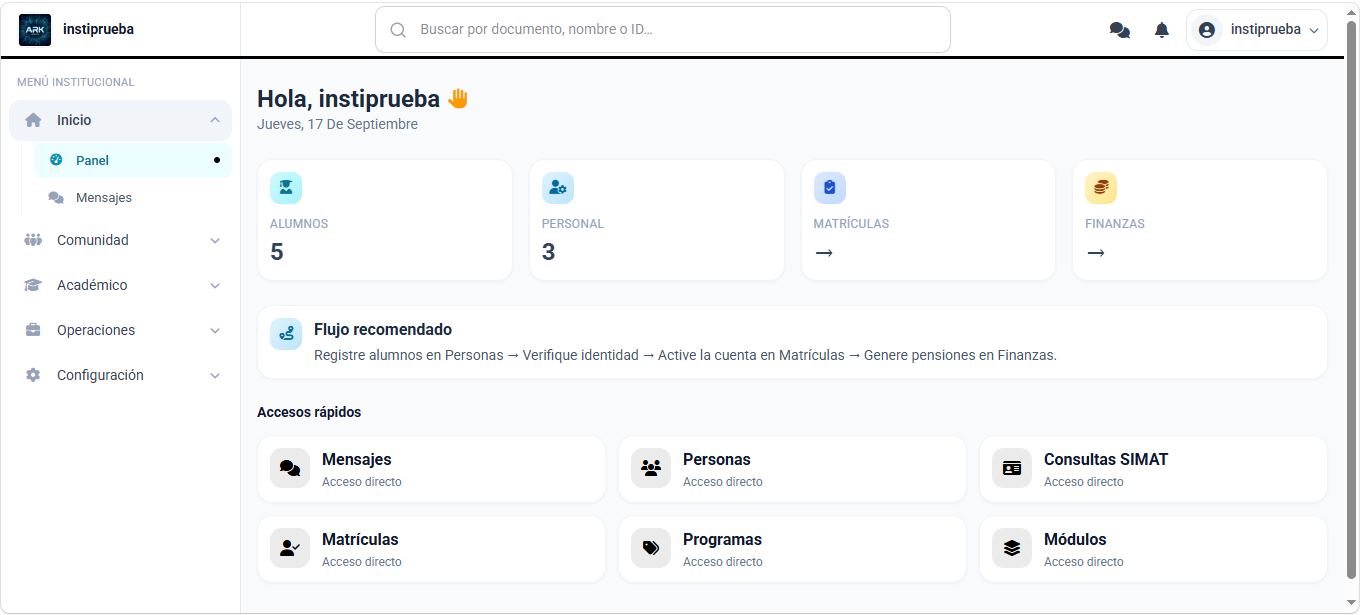This screenshot has width=1361, height=615.
Task: Open the Personal count 3
Action: [548, 252]
